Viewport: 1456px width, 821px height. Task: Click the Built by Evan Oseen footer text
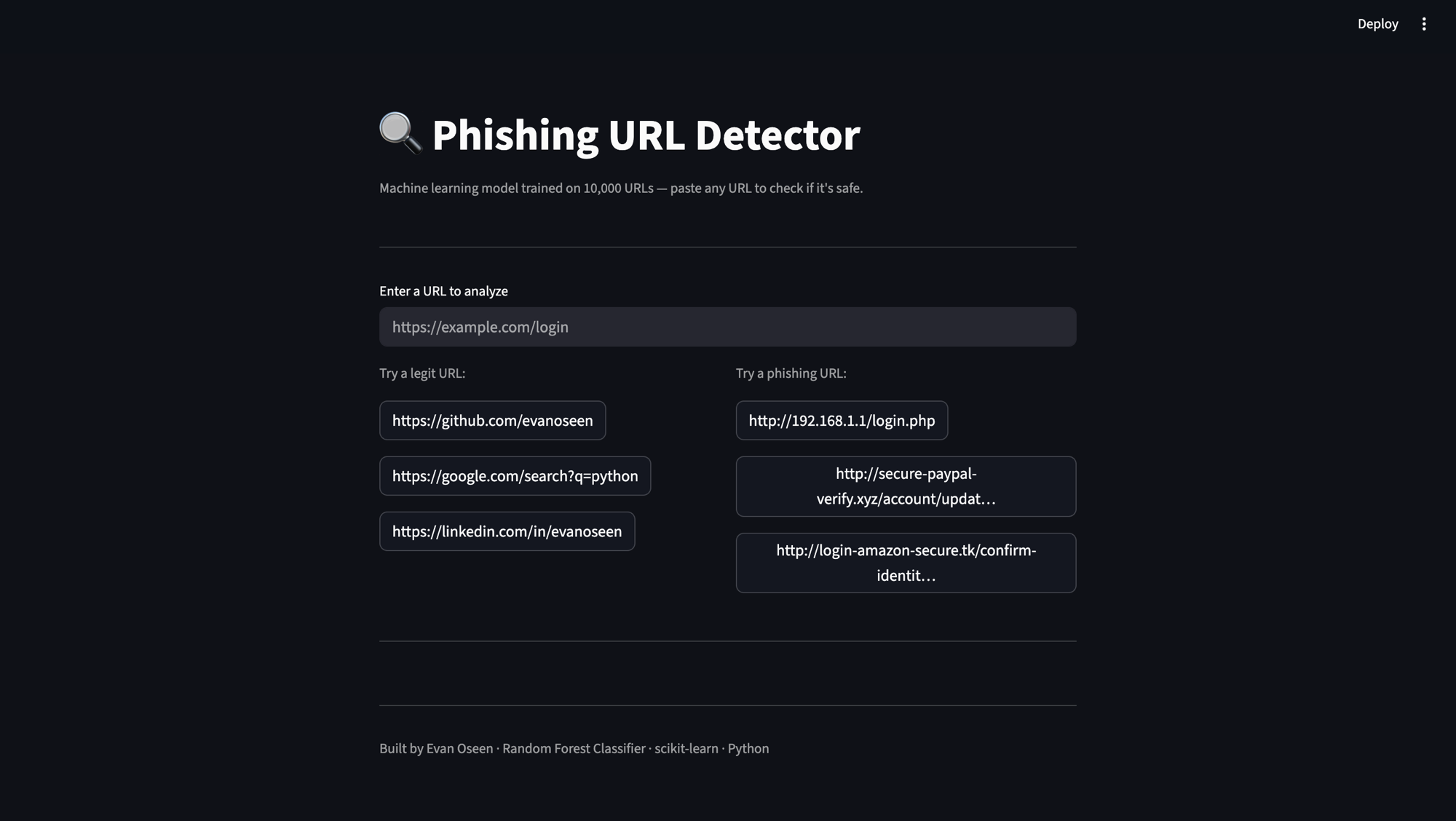435,748
